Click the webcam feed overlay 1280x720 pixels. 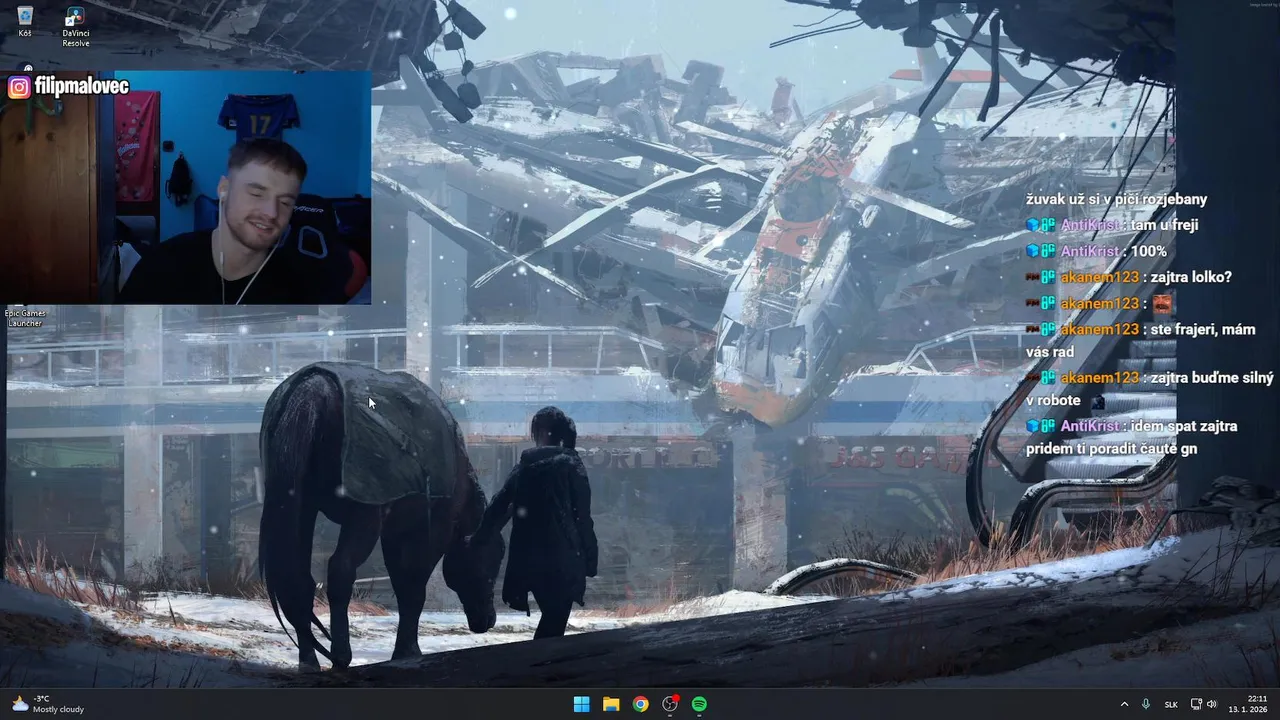[x=185, y=188]
